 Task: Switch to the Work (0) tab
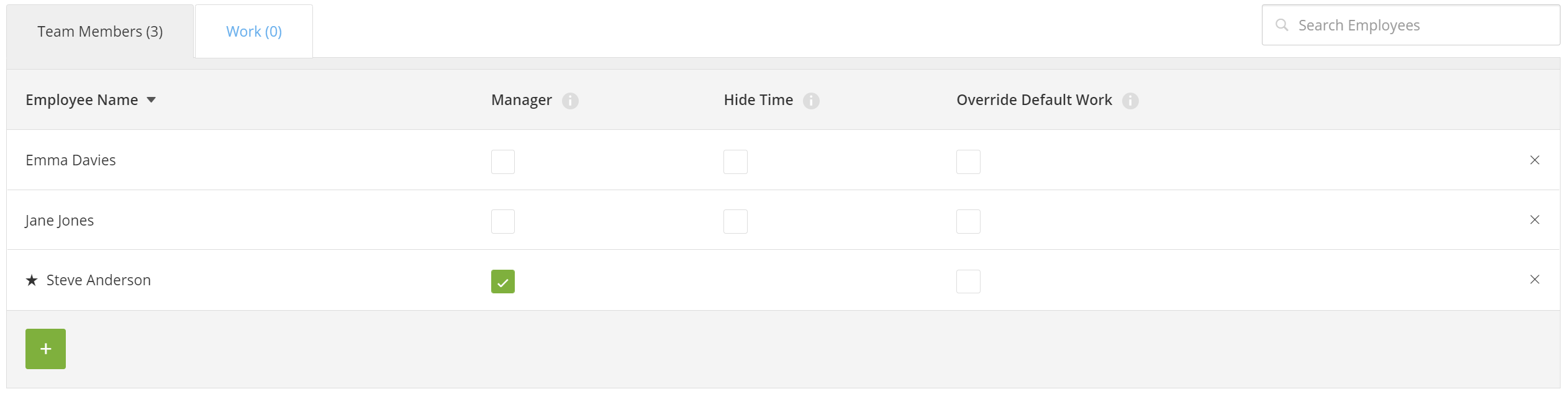pos(254,31)
